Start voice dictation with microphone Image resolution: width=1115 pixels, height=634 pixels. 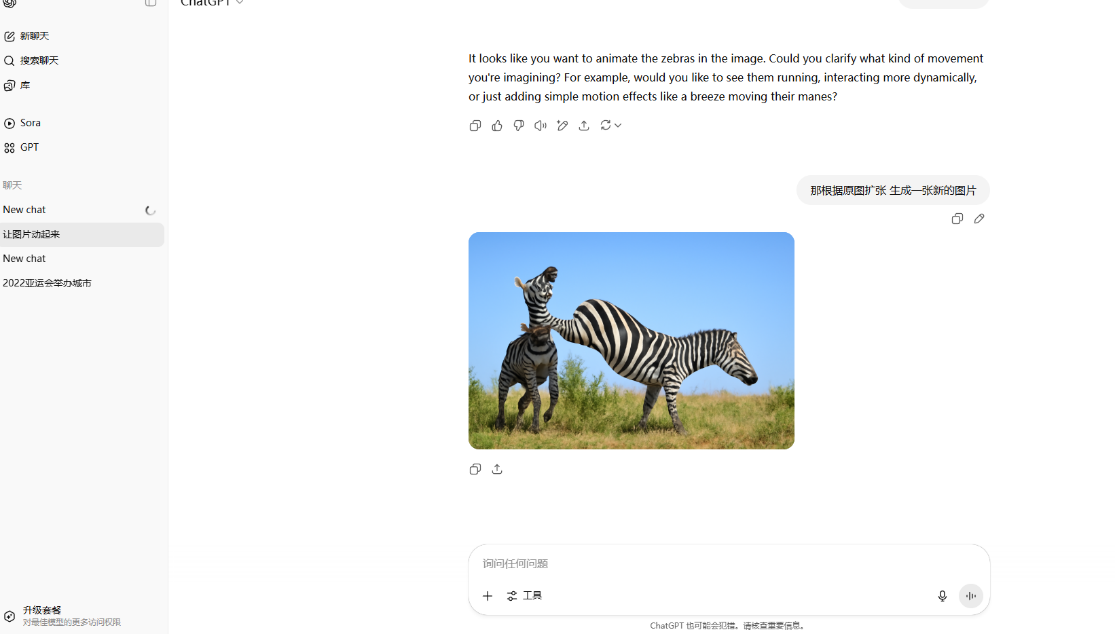tap(942, 596)
